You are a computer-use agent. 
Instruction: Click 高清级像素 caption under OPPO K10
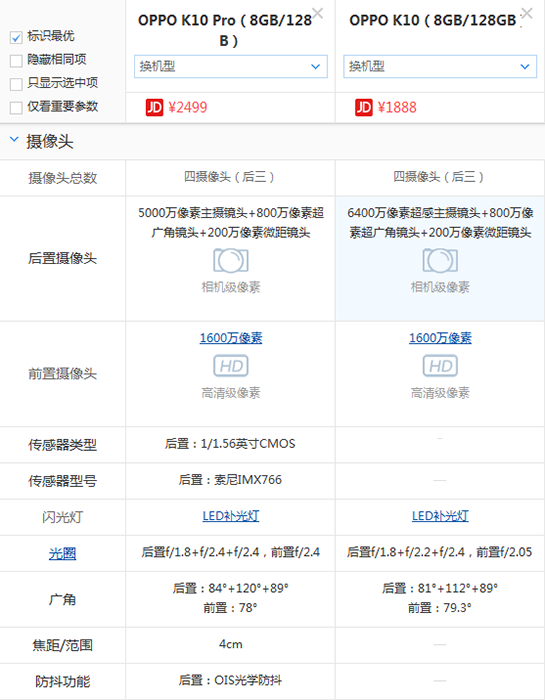(440, 393)
